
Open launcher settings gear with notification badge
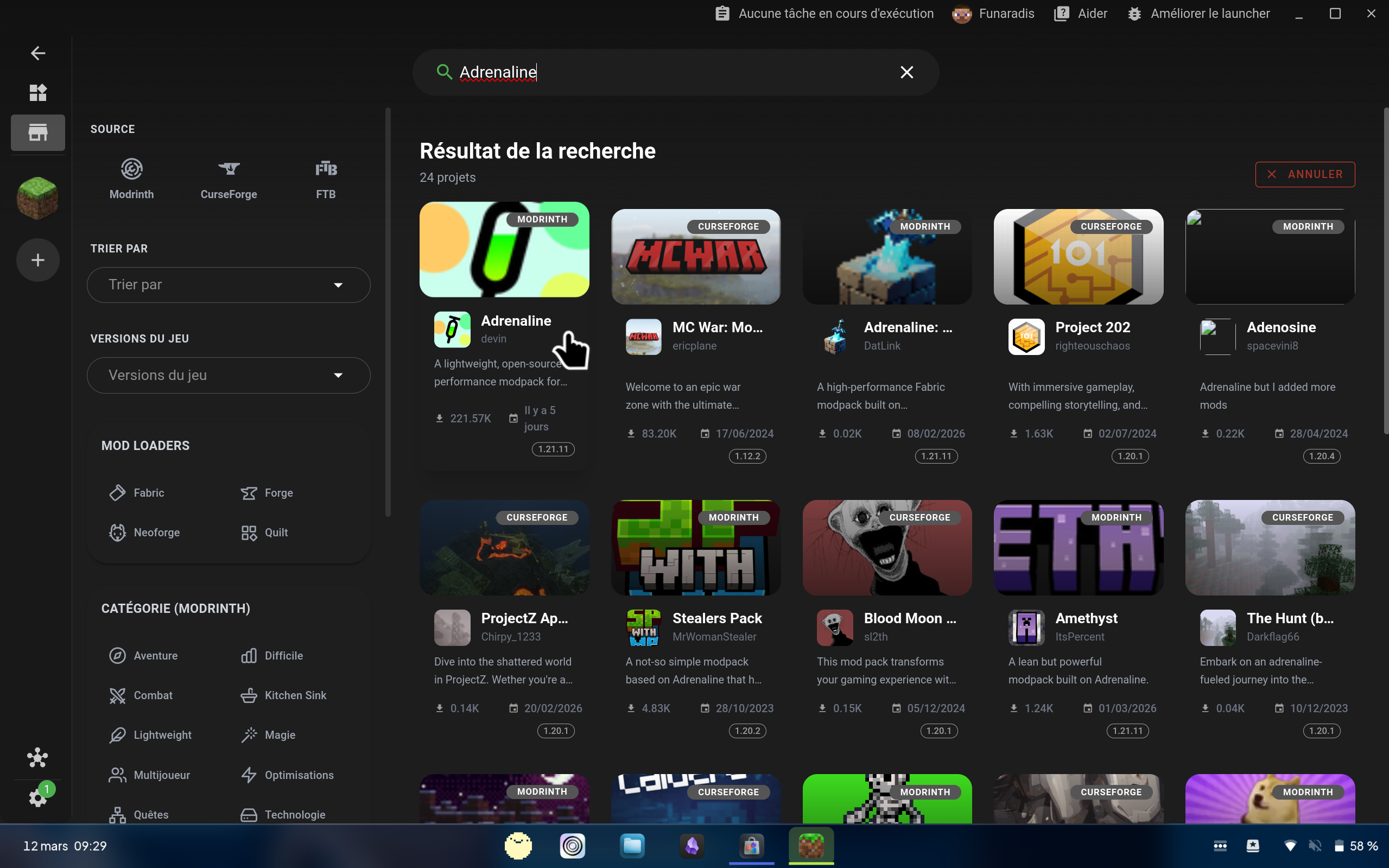pyautogui.click(x=38, y=797)
